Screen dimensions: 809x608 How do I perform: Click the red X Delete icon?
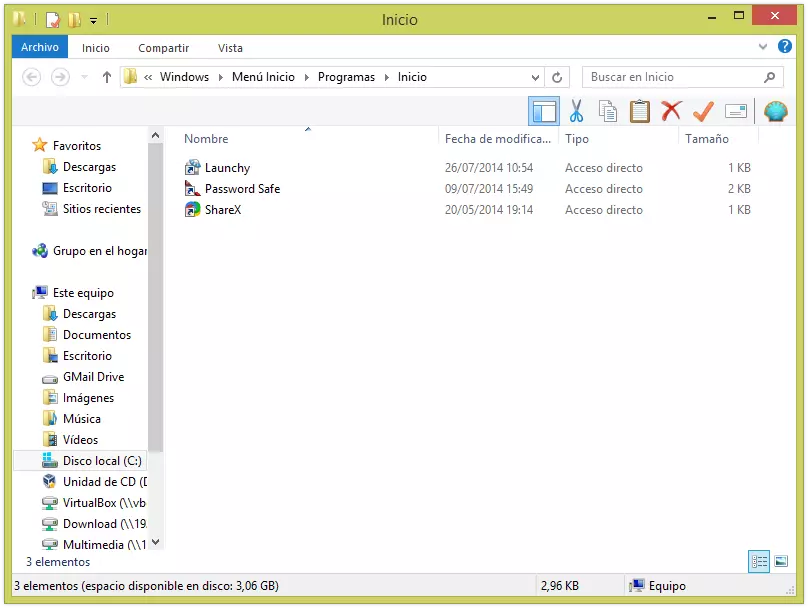[671, 111]
